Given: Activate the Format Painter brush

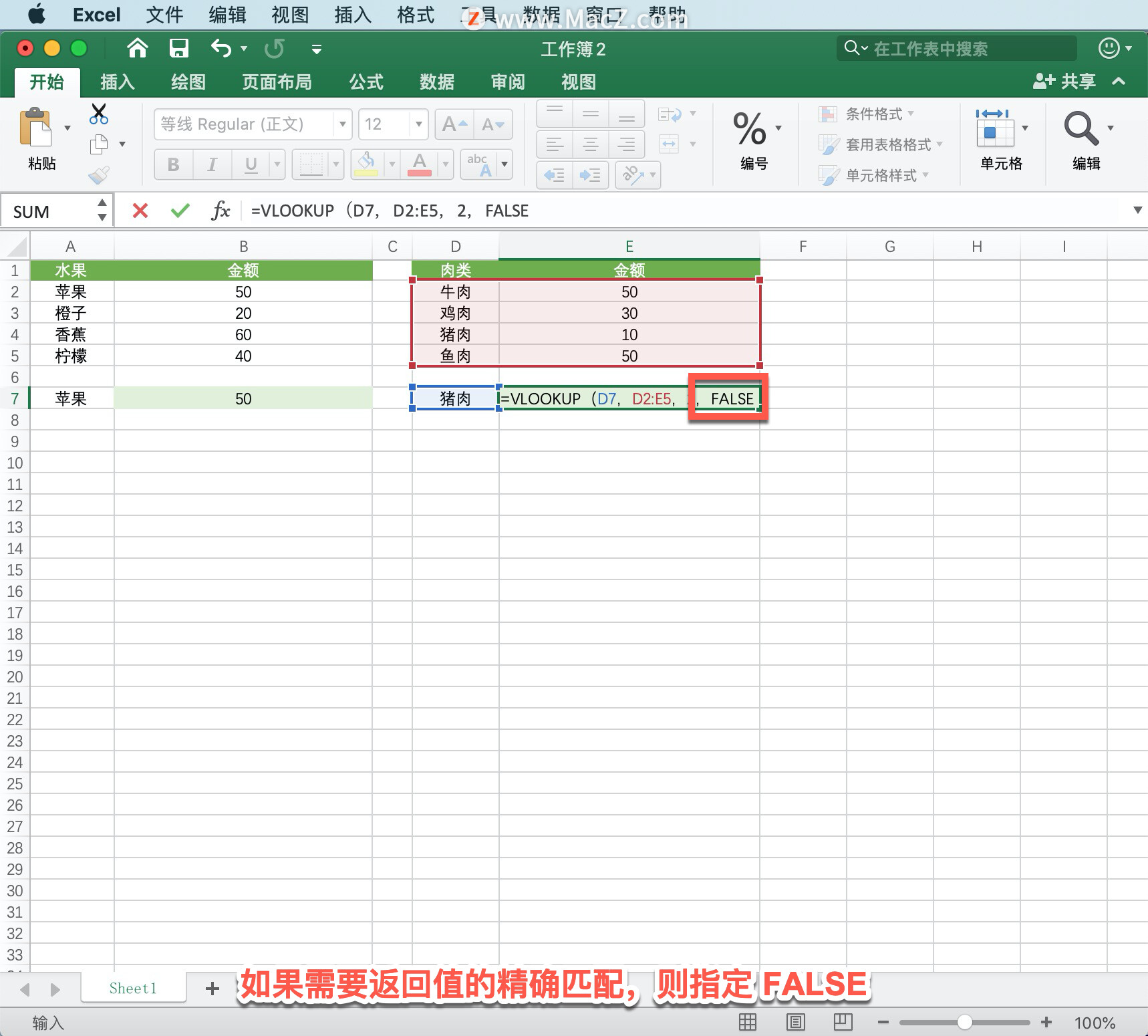Looking at the screenshot, I should 98,175.
